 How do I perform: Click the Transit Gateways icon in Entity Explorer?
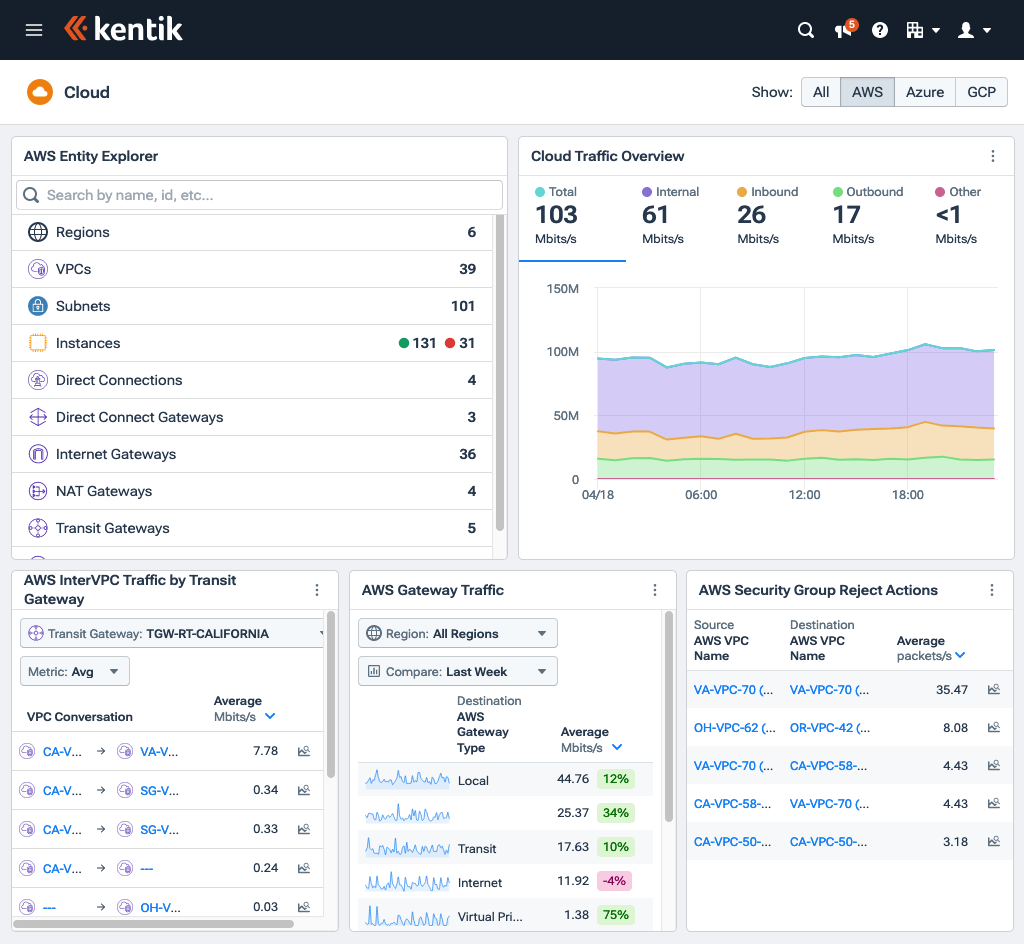click(x=37, y=528)
